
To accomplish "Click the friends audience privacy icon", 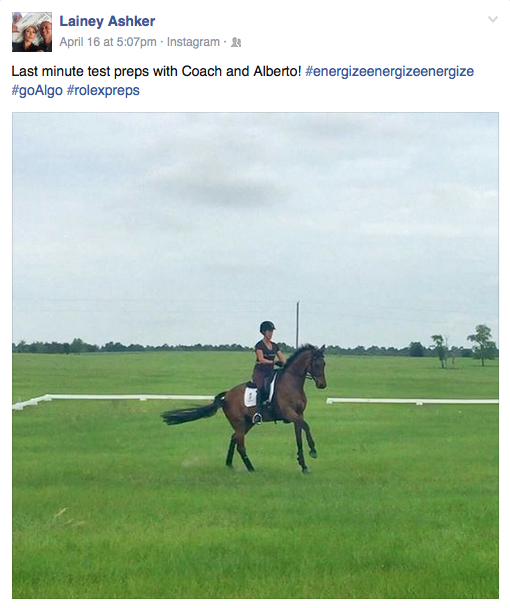I will pos(236,42).
